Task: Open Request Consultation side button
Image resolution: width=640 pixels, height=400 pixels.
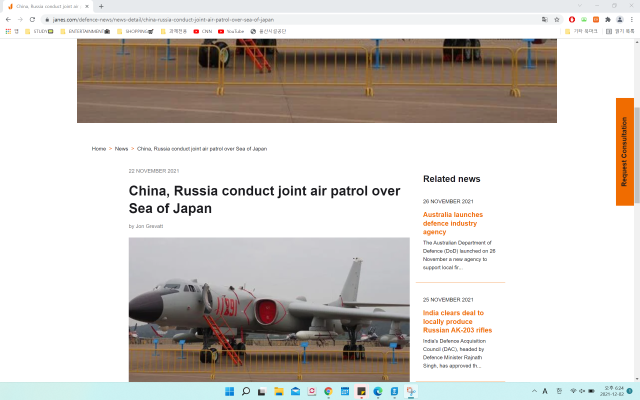Action: tap(624, 152)
